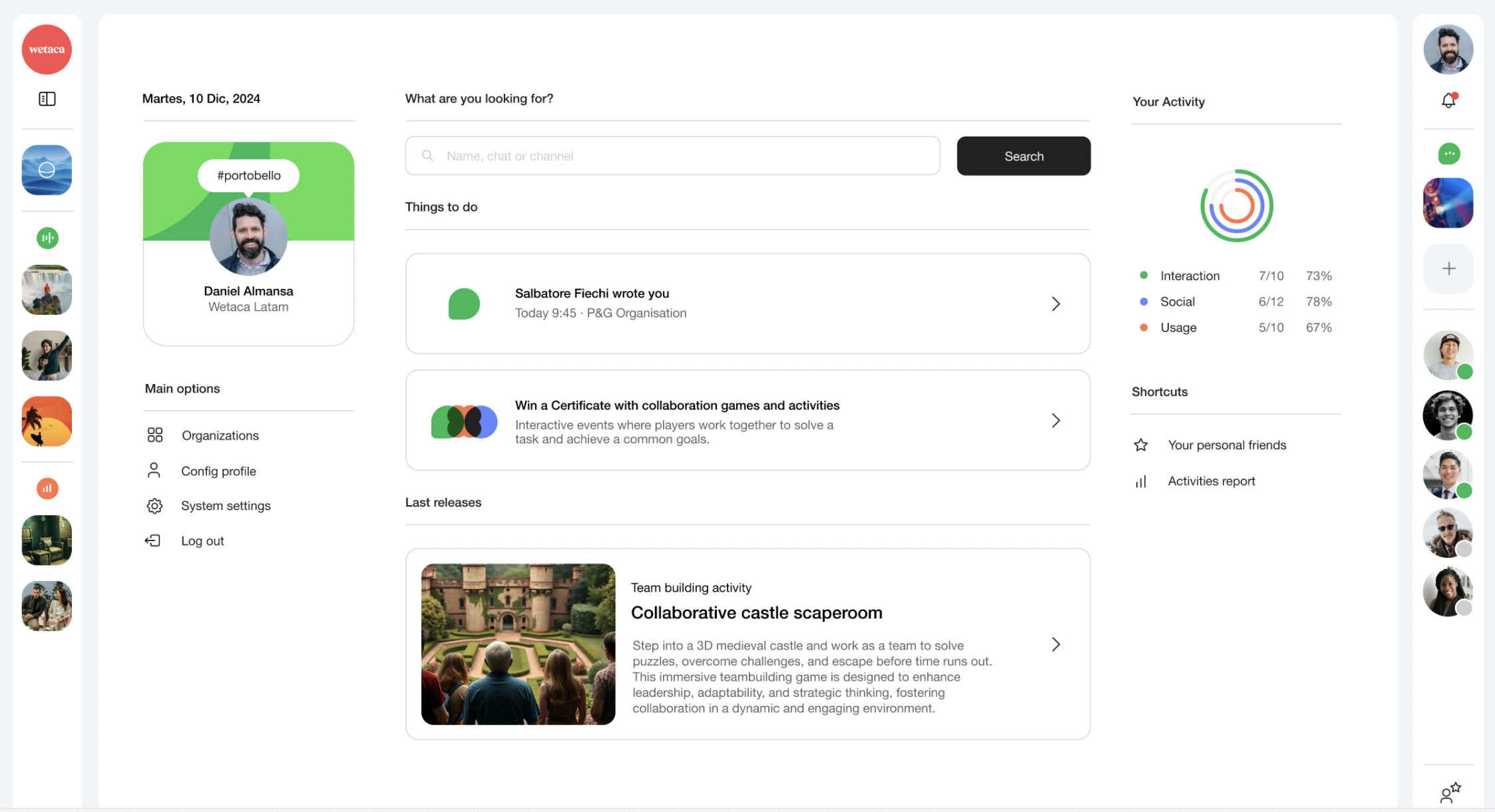
Task: Click the green chat bubble icon
Action: [1448, 154]
